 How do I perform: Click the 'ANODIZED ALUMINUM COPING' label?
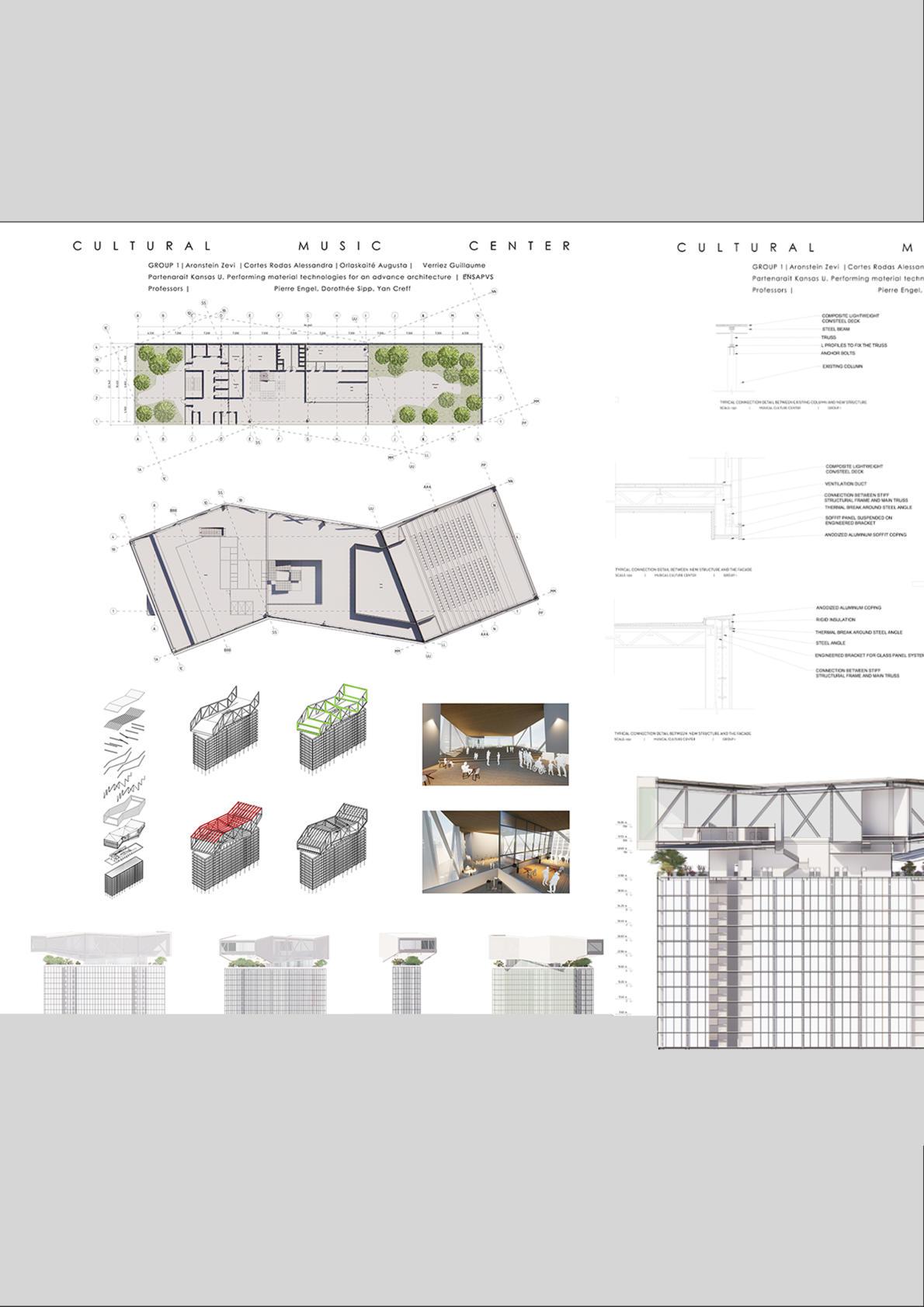849,608
